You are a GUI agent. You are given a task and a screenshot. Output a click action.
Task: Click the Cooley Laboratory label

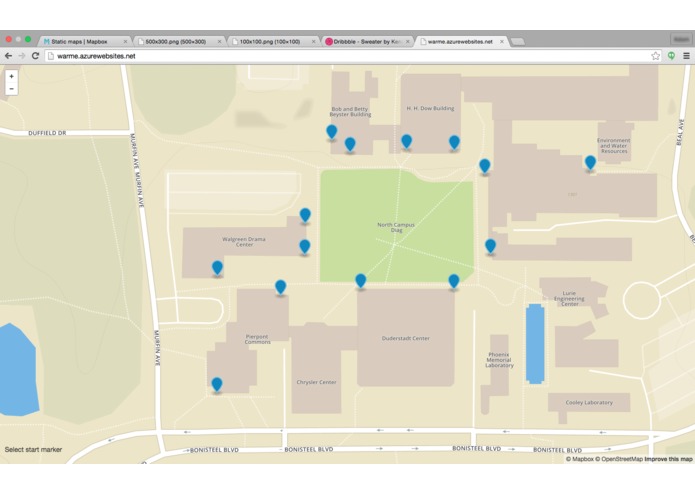[589, 402]
